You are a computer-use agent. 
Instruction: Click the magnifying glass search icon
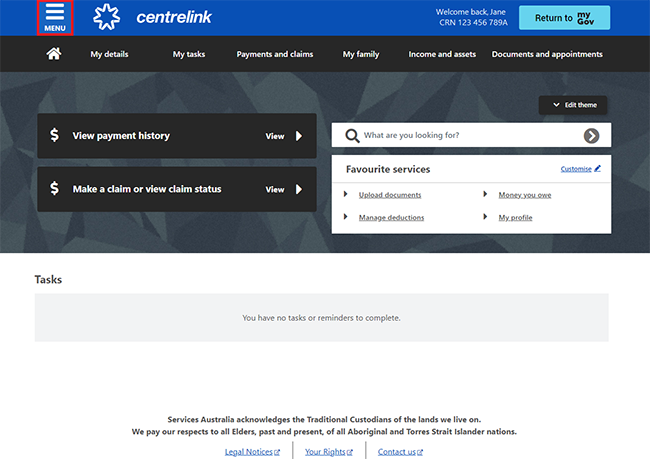(352, 135)
